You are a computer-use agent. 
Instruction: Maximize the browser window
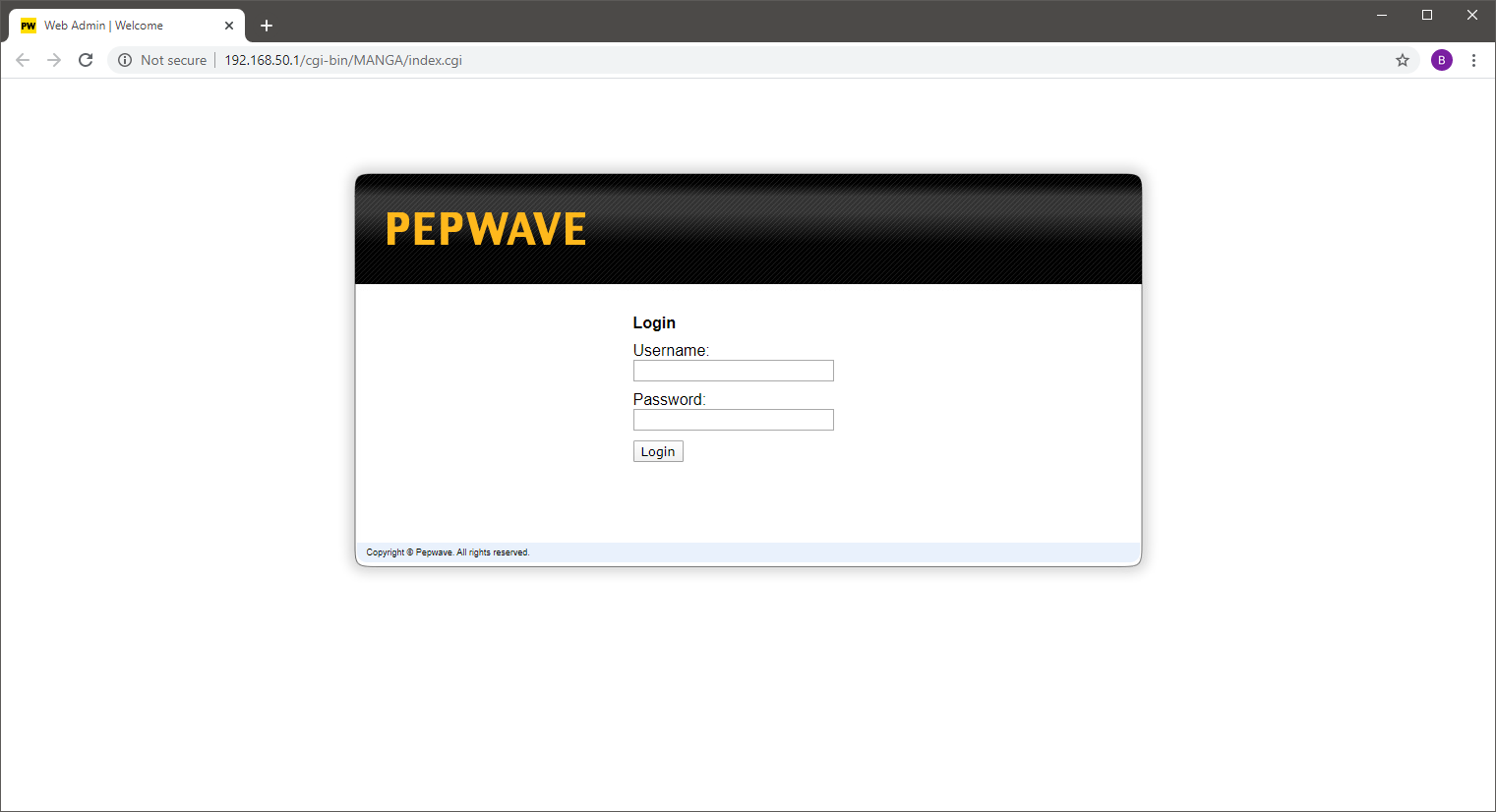(x=1427, y=15)
